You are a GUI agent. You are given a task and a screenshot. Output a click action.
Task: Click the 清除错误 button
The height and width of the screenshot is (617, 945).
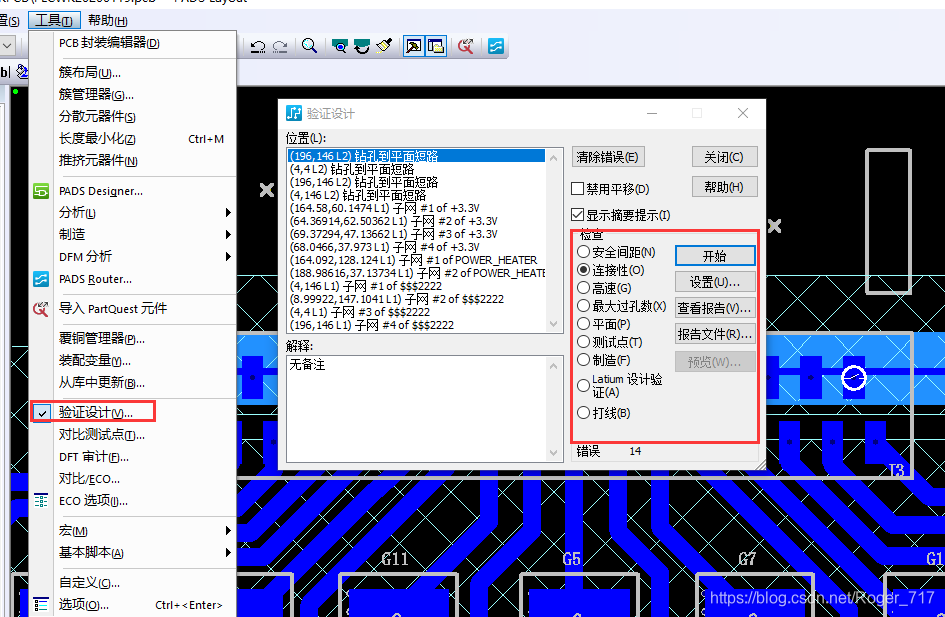point(608,157)
